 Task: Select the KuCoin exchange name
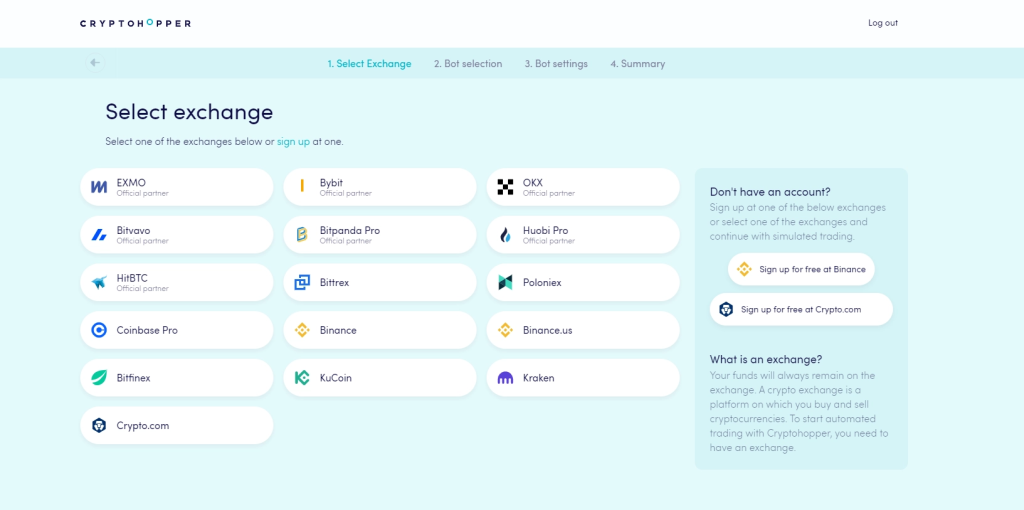pos(336,378)
